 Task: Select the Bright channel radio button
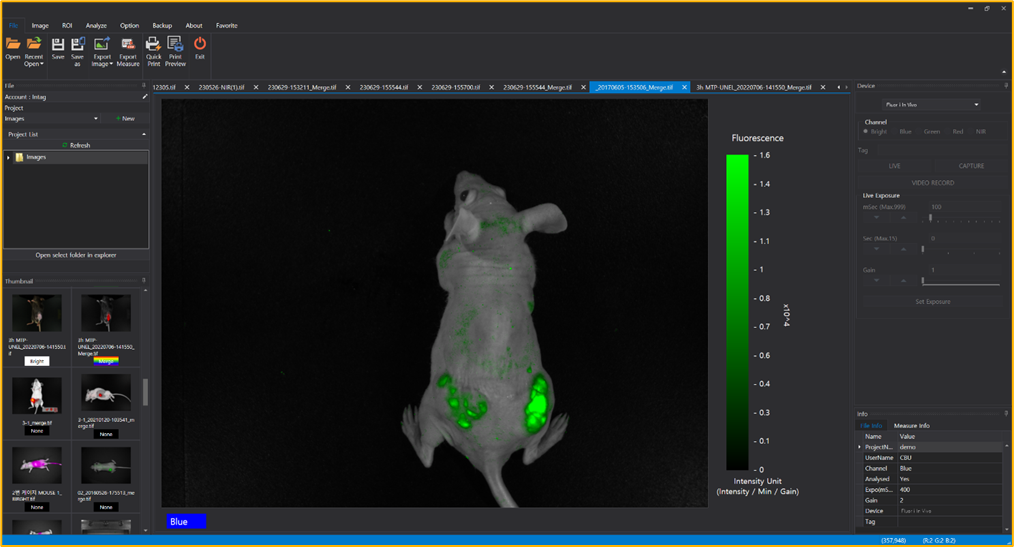pyautogui.click(x=866, y=131)
